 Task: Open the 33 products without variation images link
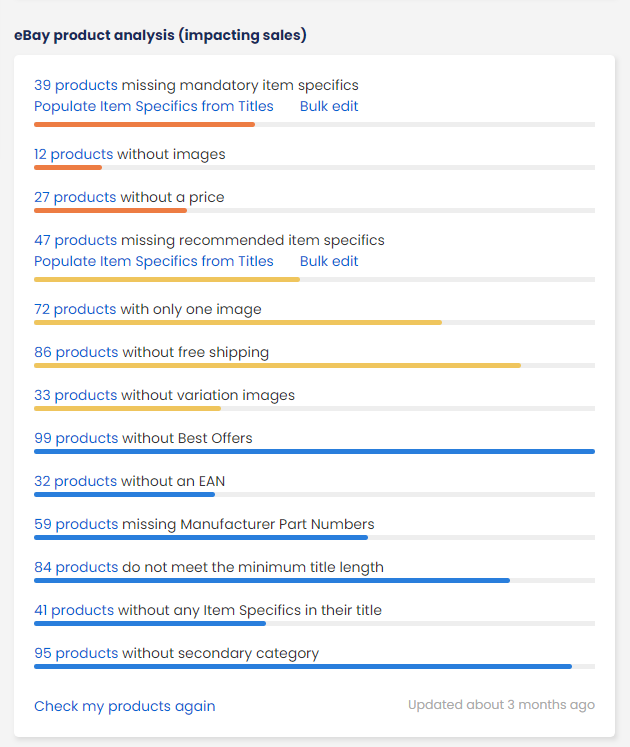(75, 395)
